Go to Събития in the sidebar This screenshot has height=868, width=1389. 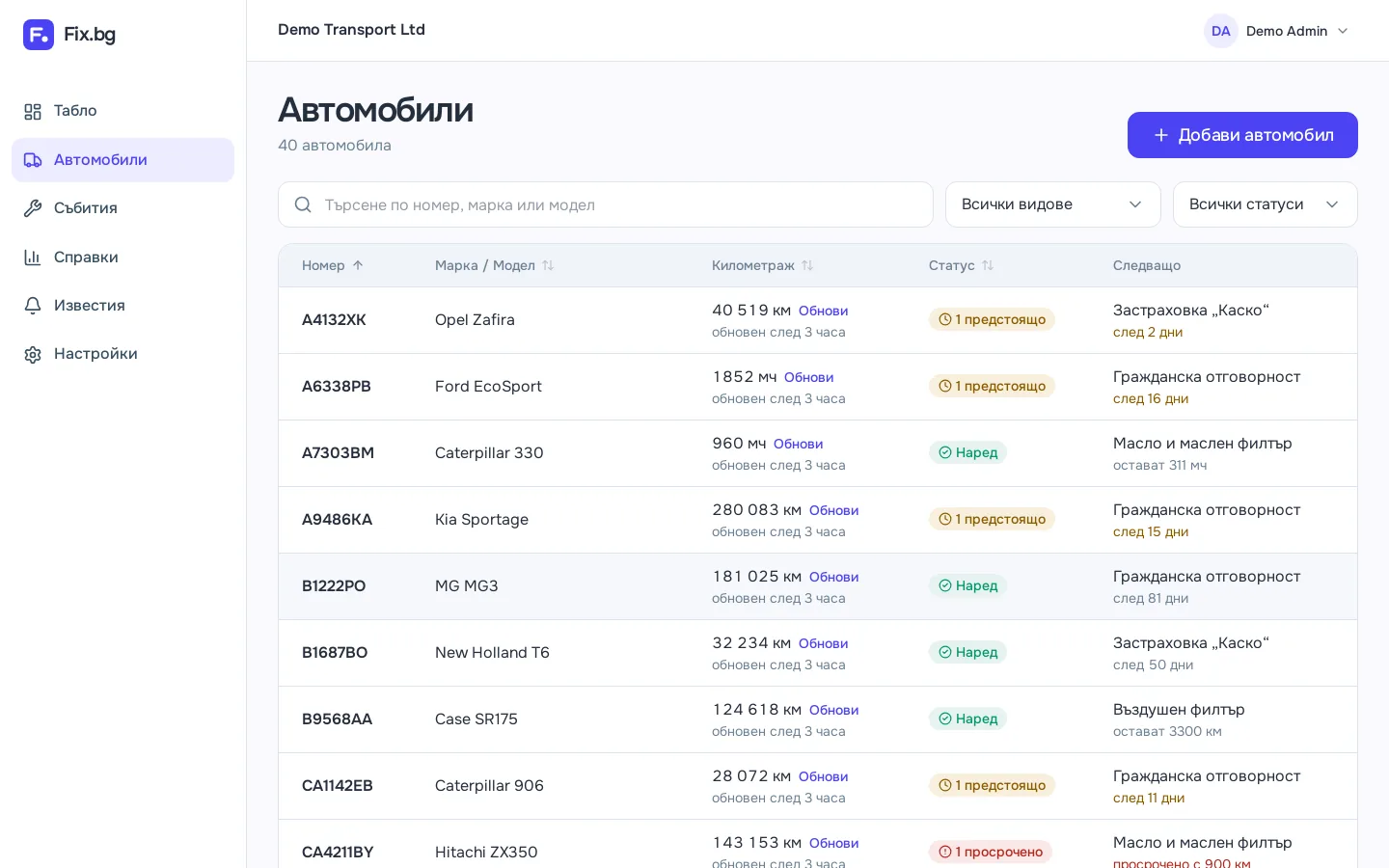[x=123, y=208]
